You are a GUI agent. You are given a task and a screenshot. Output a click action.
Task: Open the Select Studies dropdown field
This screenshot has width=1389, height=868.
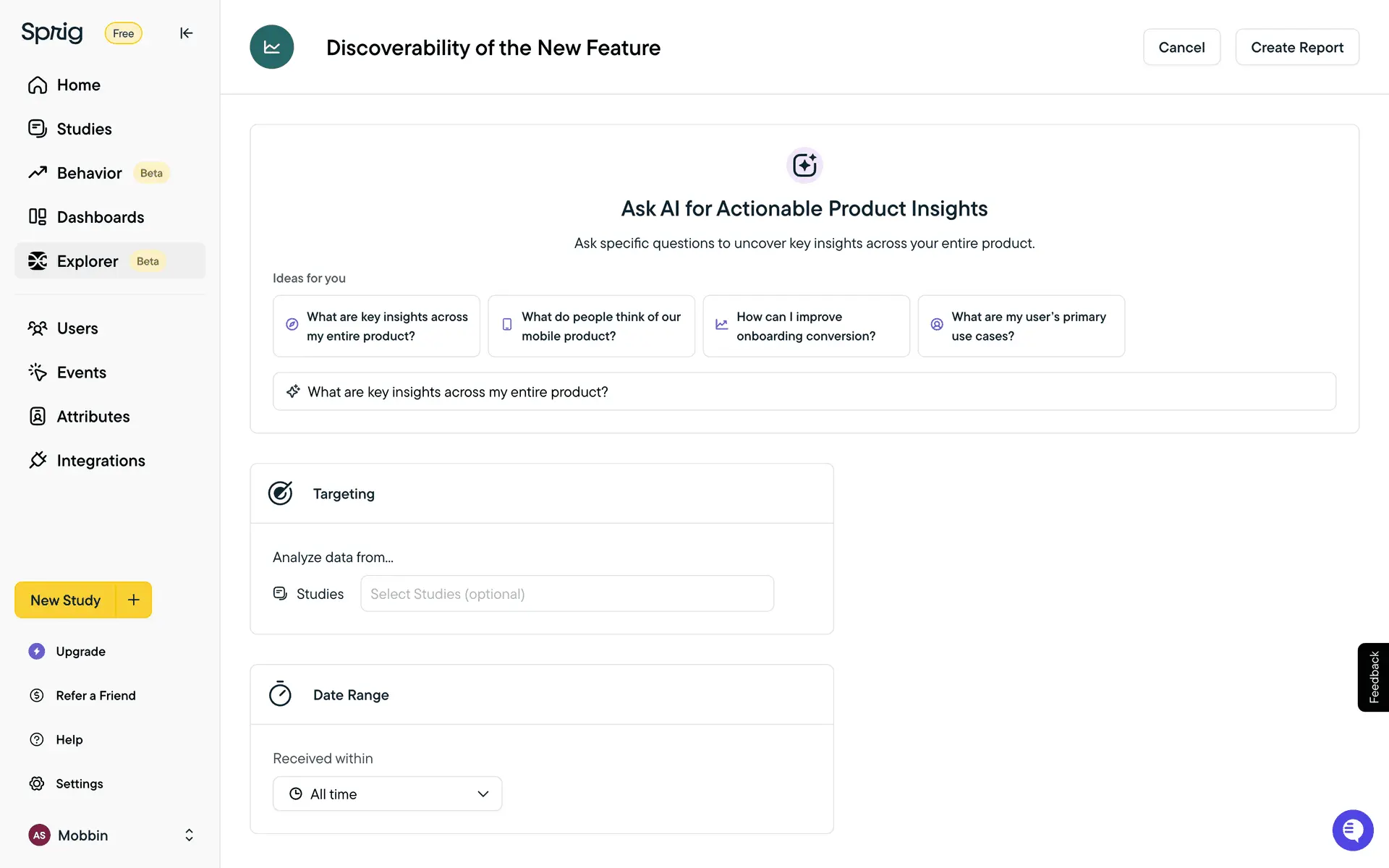(x=566, y=594)
